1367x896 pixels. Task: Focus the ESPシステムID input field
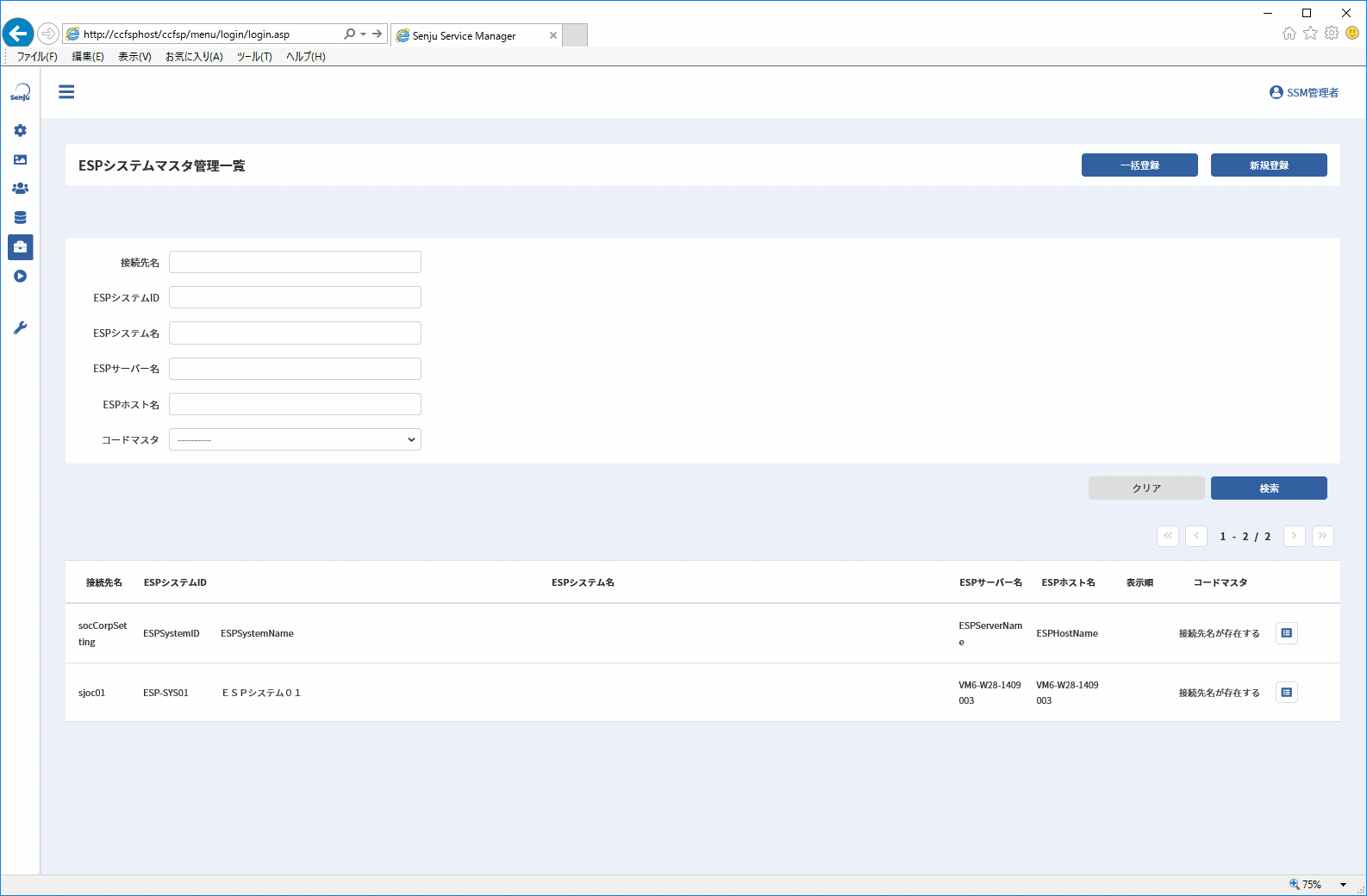(x=295, y=297)
